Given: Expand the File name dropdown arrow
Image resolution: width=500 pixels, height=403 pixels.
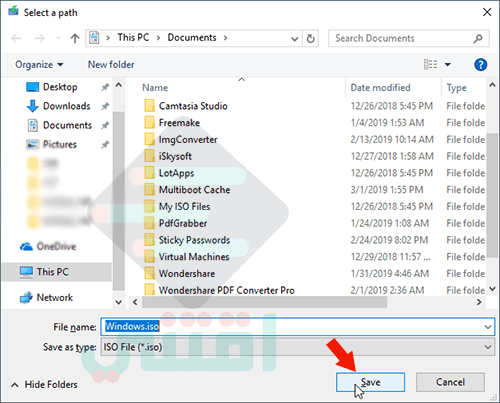Looking at the screenshot, I should pos(488,327).
